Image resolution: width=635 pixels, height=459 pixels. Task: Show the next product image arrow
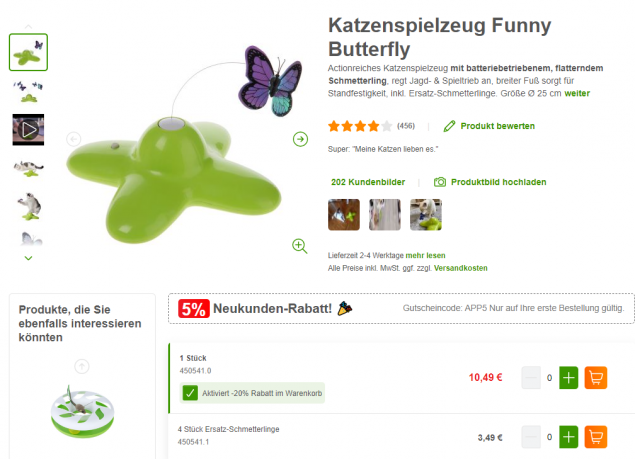pos(300,139)
